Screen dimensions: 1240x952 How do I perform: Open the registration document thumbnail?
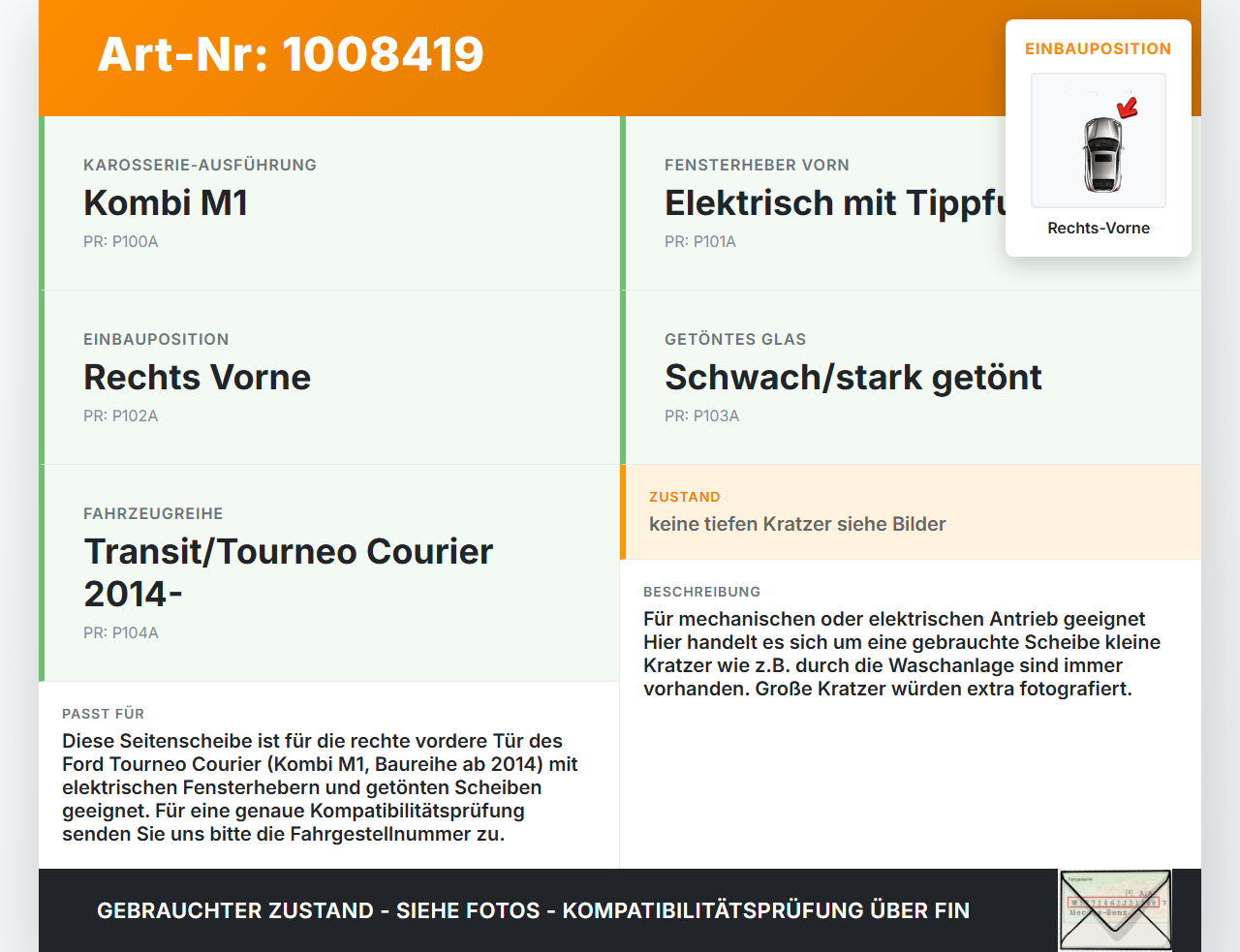coord(1115,909)
